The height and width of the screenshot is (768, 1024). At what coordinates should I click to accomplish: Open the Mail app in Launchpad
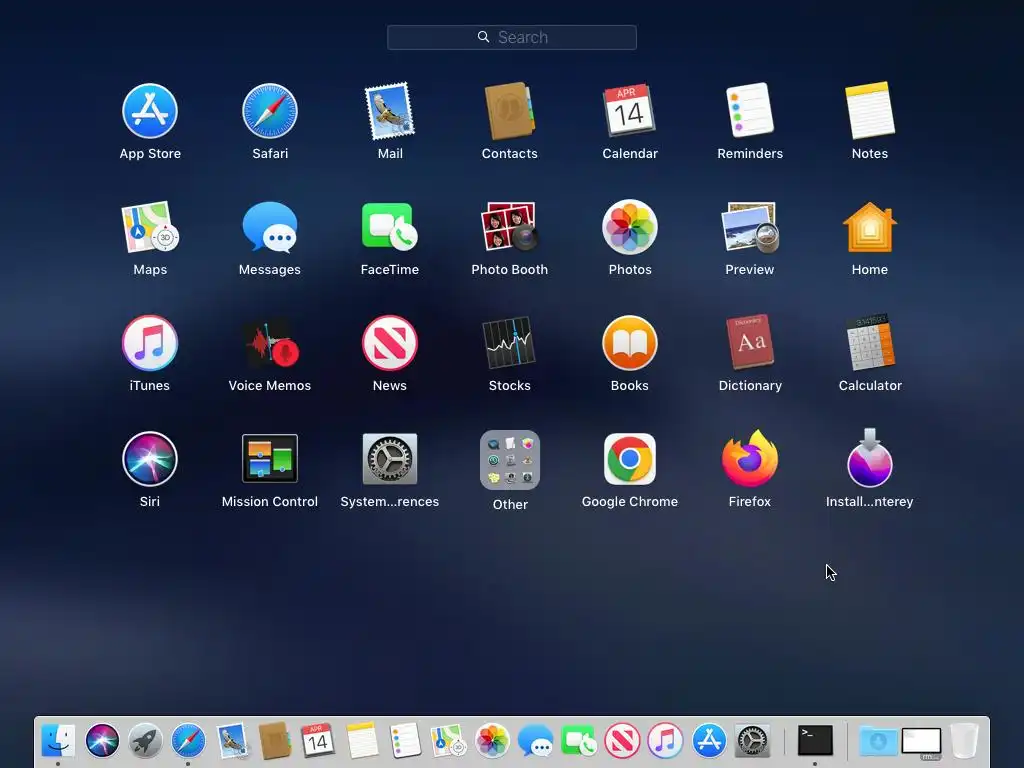[390, 111]
